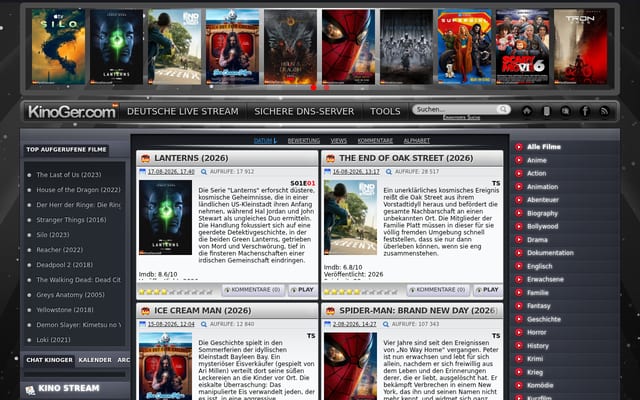Image resolution: width=640 pixels, height=400 pixels.
Task: Click German flag icon beside Lanterns title
Action: pos(145,158)
